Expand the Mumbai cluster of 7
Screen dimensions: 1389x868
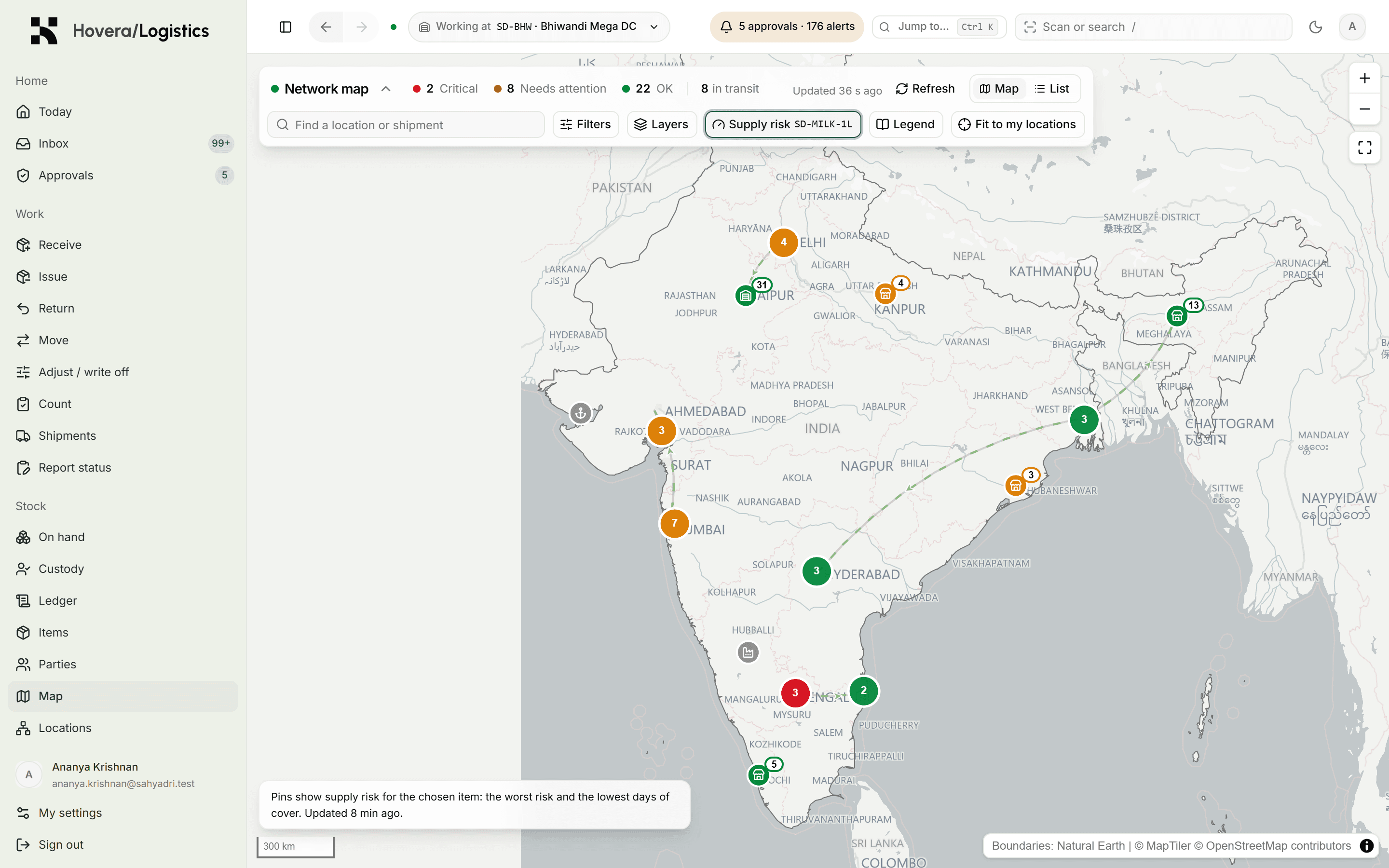[674, 523]
